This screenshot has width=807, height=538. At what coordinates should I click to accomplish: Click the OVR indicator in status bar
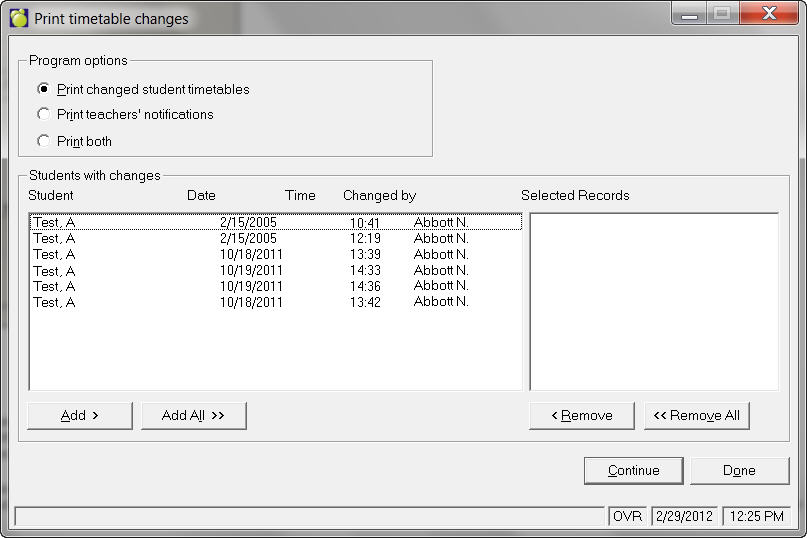click(627, 516)
